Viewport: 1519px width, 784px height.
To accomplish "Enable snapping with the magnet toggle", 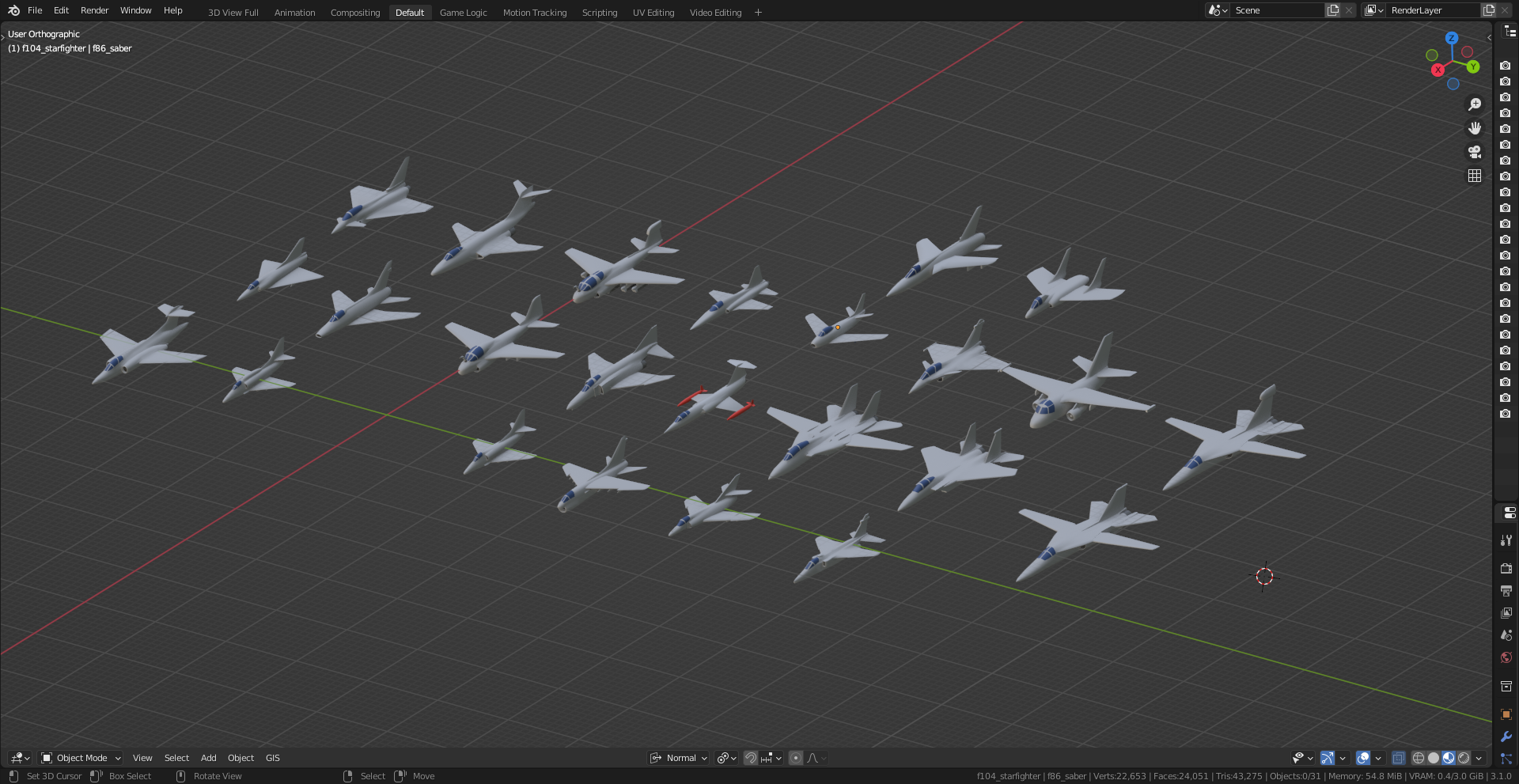I will (750, 758).
